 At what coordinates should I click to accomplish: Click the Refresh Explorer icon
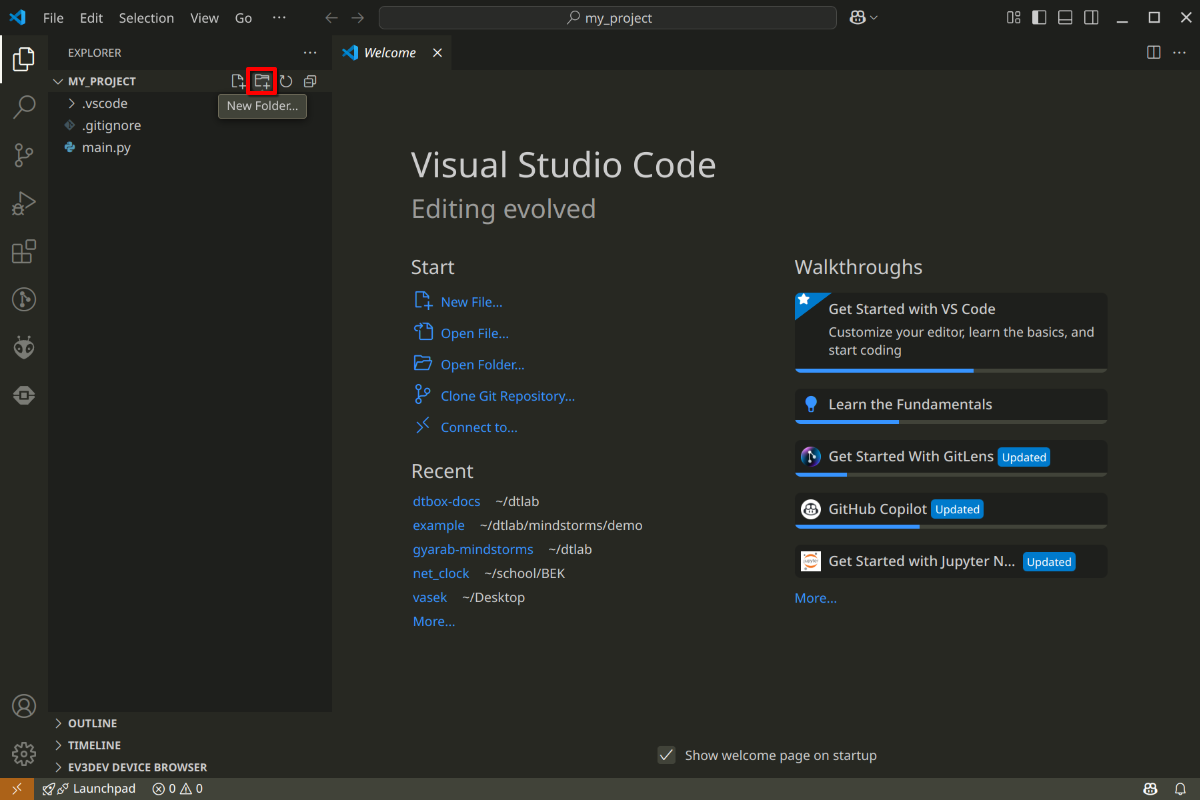[x=286, y=81]
